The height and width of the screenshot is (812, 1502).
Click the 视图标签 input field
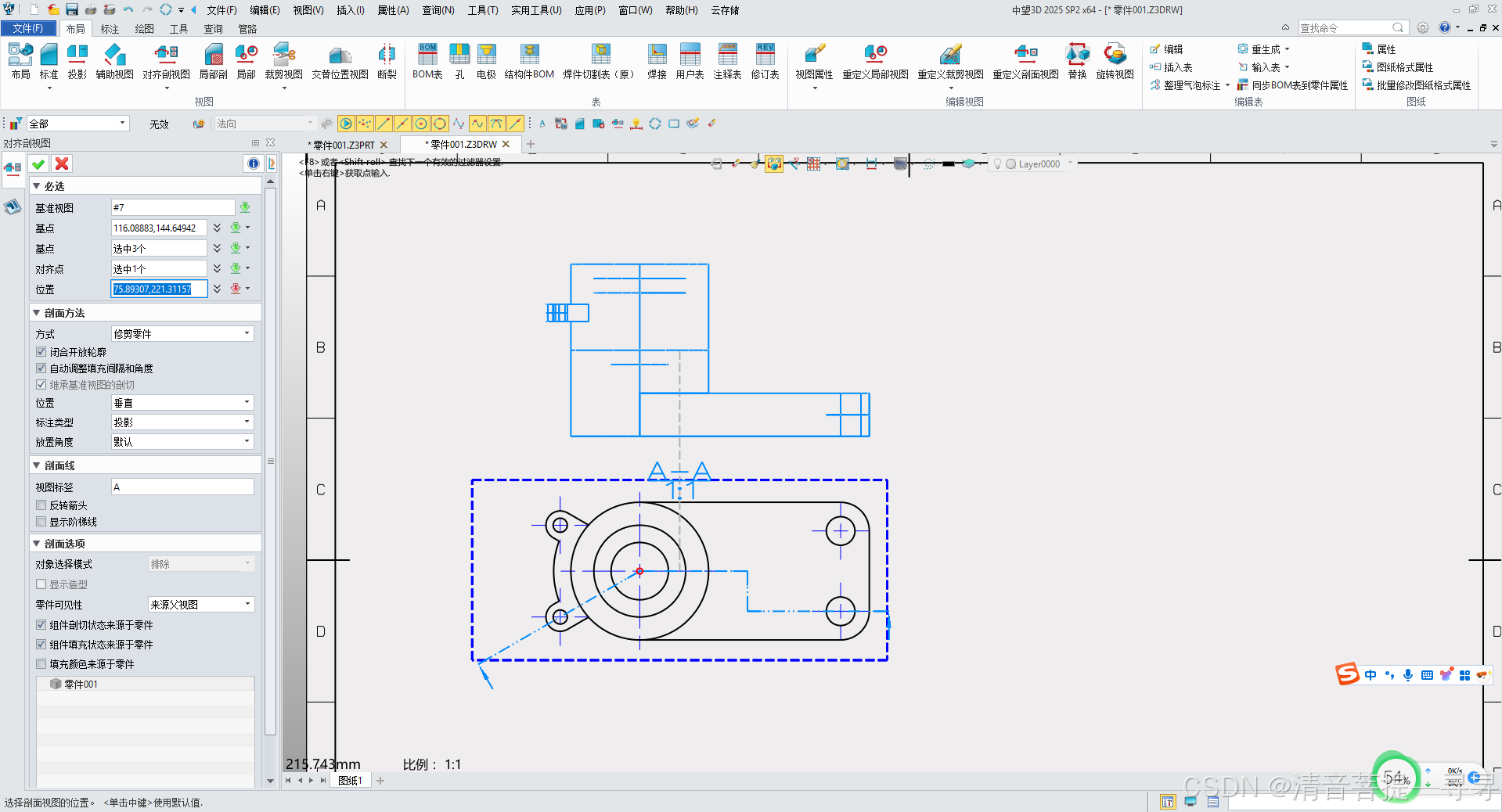(182, 487)
